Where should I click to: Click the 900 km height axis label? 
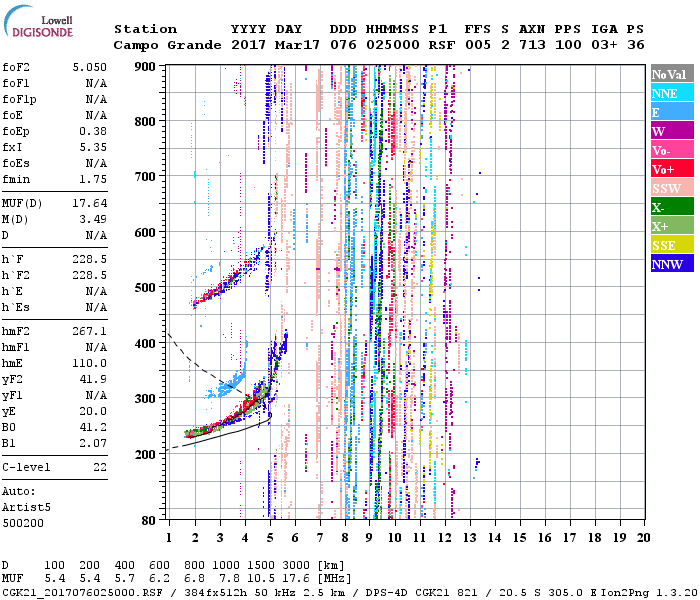[145, 67]
